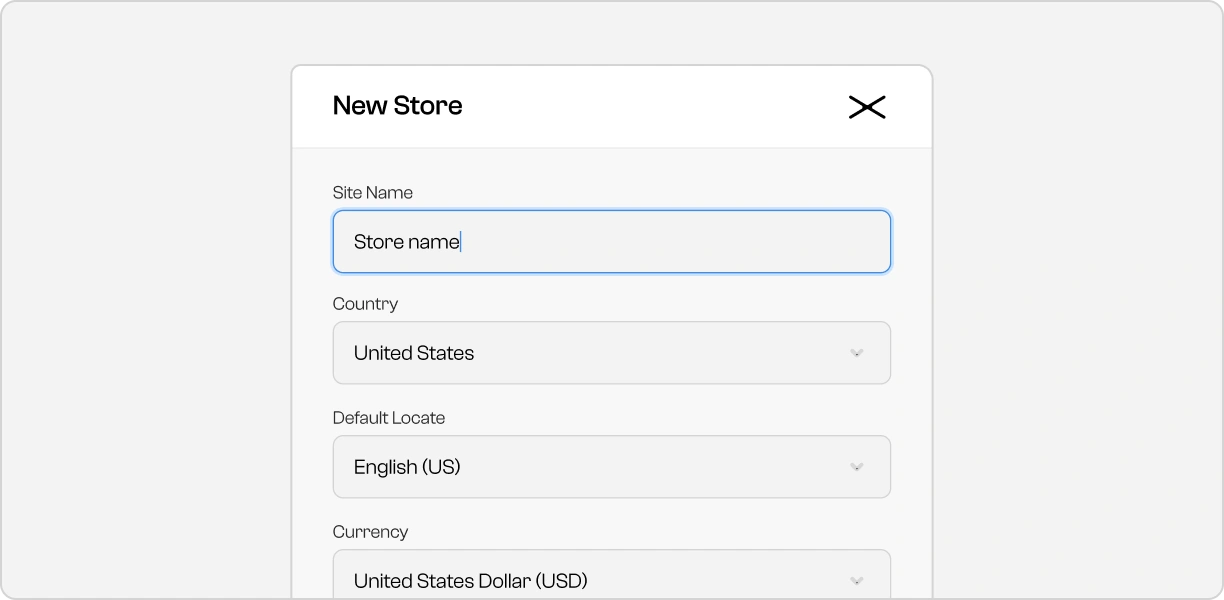Click the gray backdrop outside the dialog
Viewport: 1224px width, 600px height.
coord(140,300)
